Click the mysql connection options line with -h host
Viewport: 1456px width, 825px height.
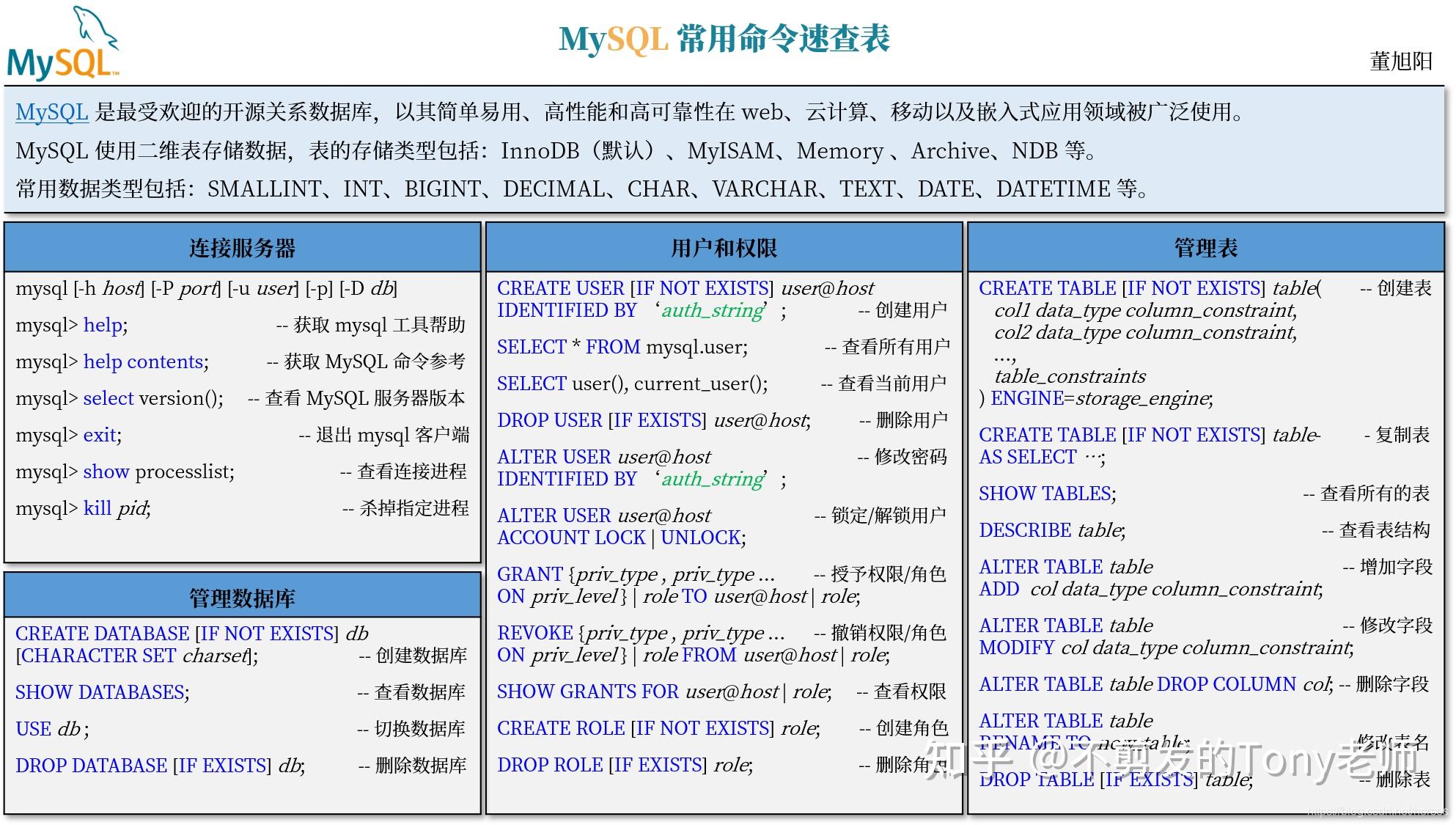207,288
